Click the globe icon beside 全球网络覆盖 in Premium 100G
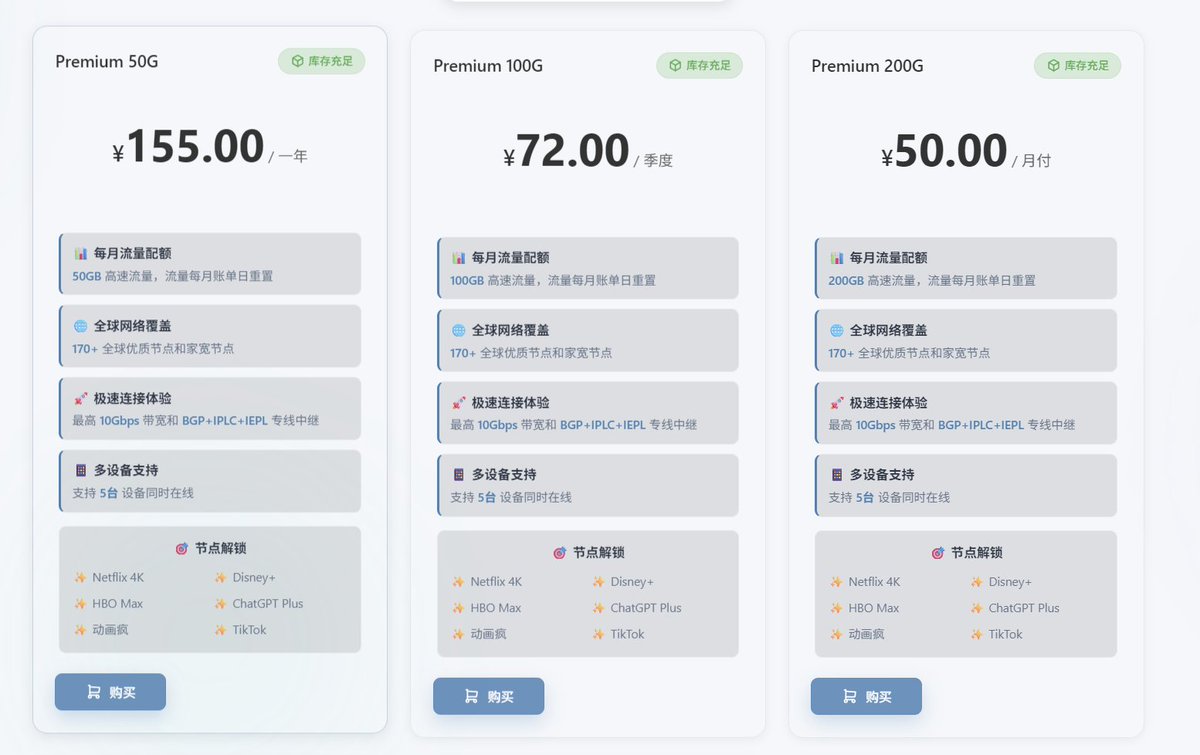Image resolution: width=1200 pixels, height=755 pixels. coord(459,330)
